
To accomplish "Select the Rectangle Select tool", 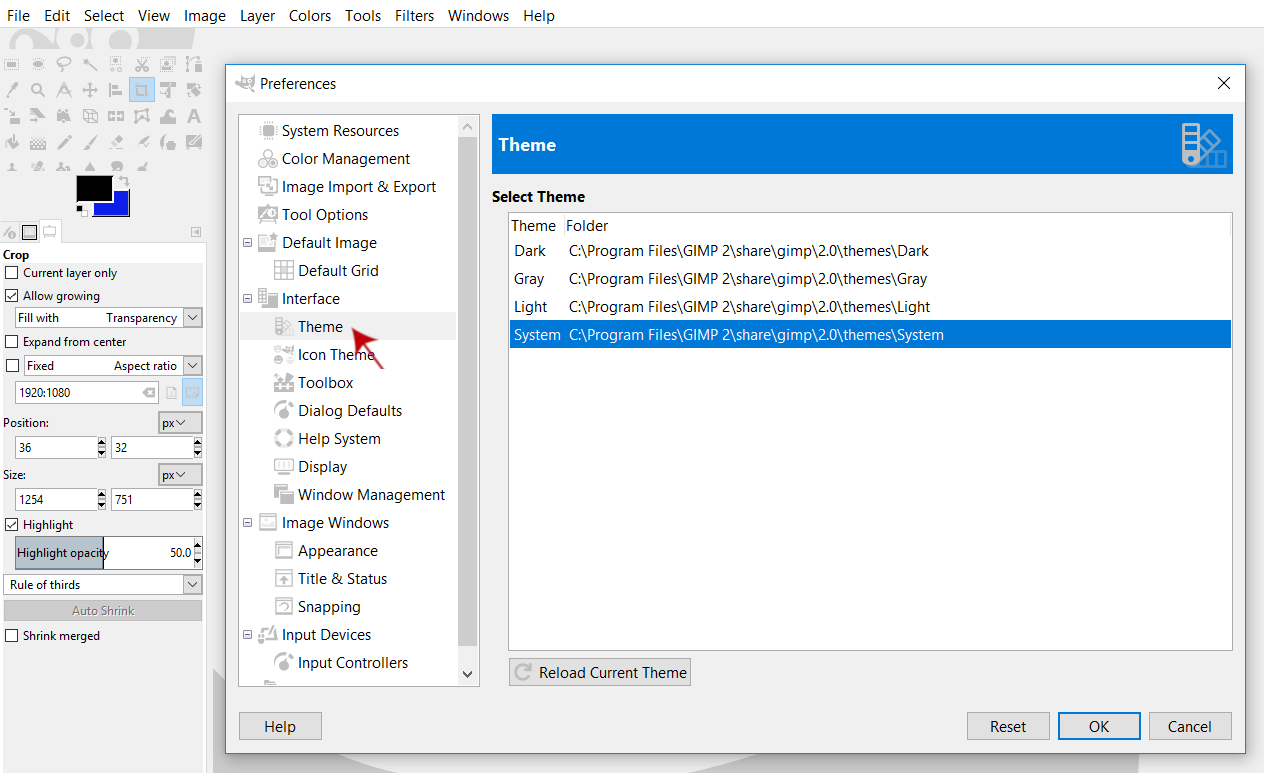I will pos(12,64).
